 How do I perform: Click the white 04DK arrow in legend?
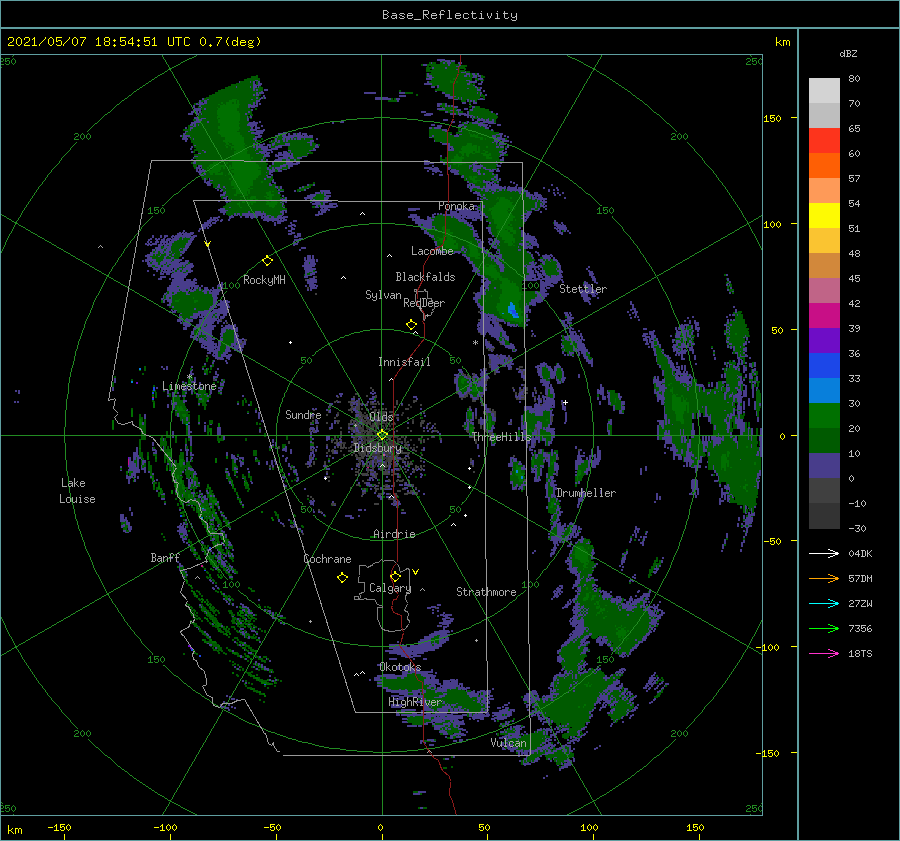[824, 553]
